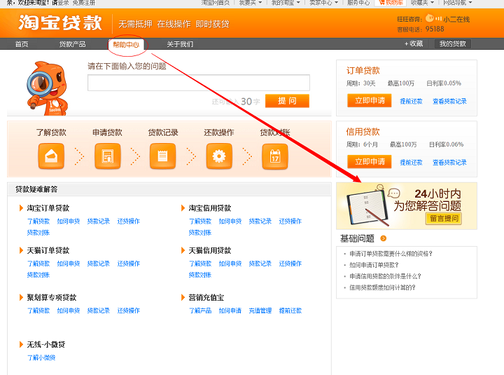This screenshot has width=504, height=375.
Task: Click 了解贷款 link under 淘宝信用贷款
Action: click(200, 221)
